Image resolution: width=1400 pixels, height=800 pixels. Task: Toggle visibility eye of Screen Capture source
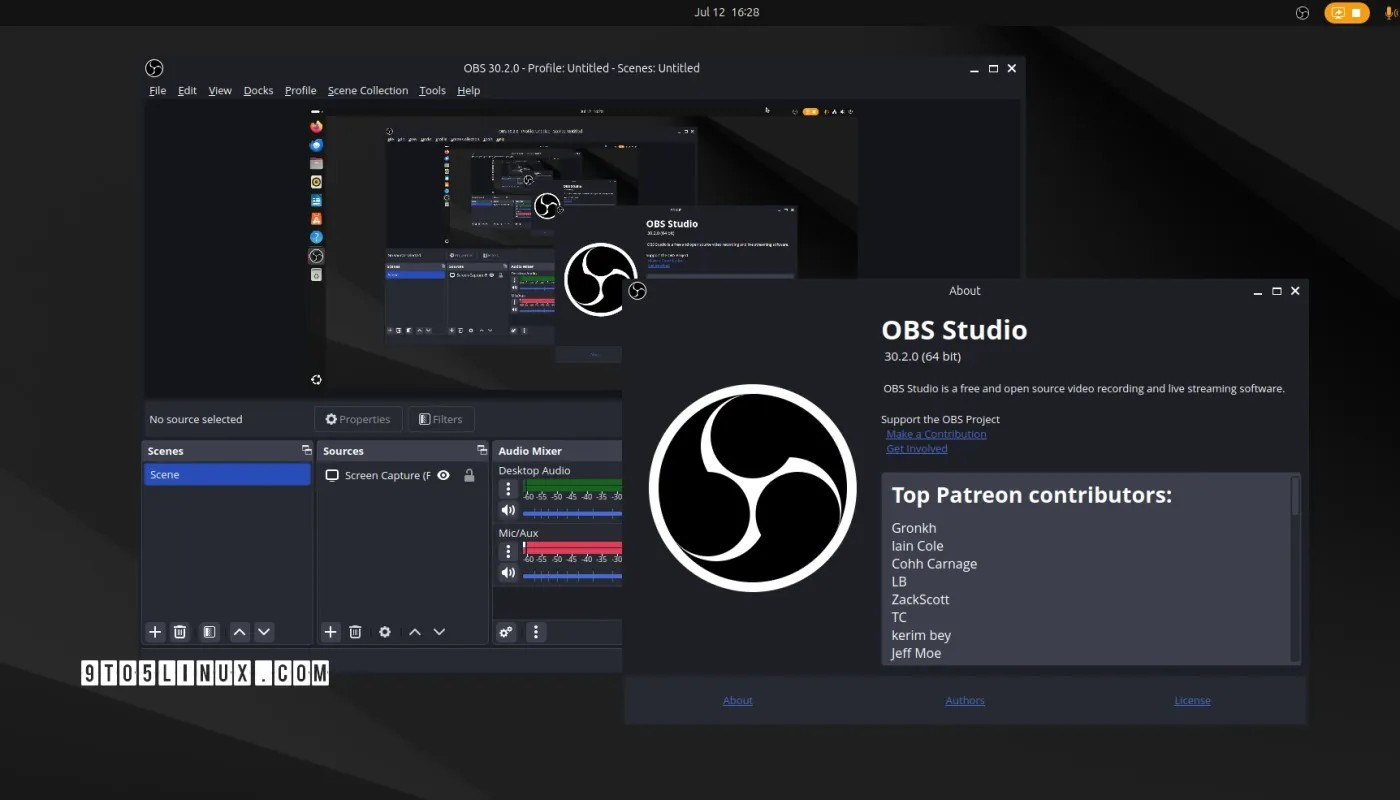coord(443,475)
